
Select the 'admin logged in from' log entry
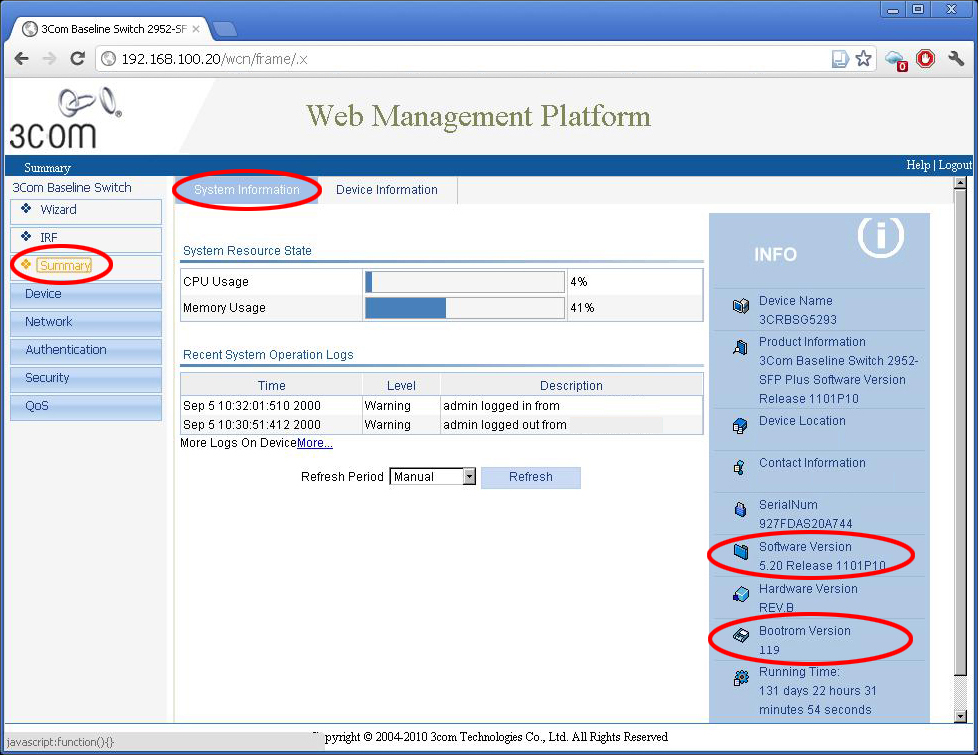(x=501, y=406)
